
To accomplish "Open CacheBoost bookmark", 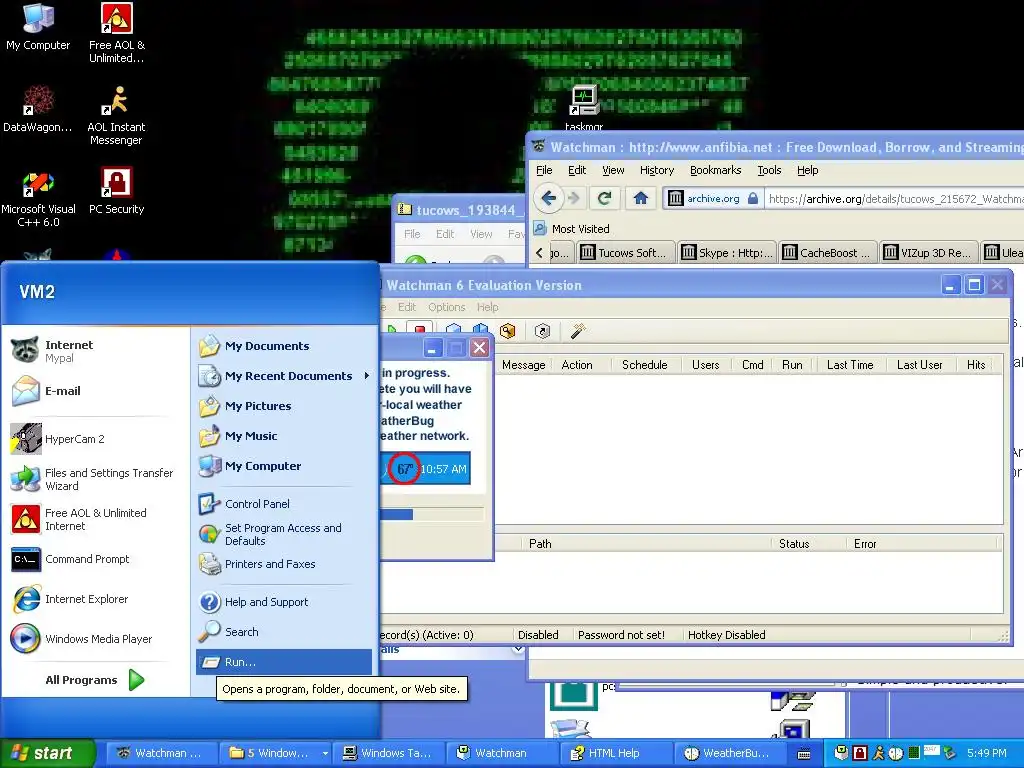I will [828, 252].
